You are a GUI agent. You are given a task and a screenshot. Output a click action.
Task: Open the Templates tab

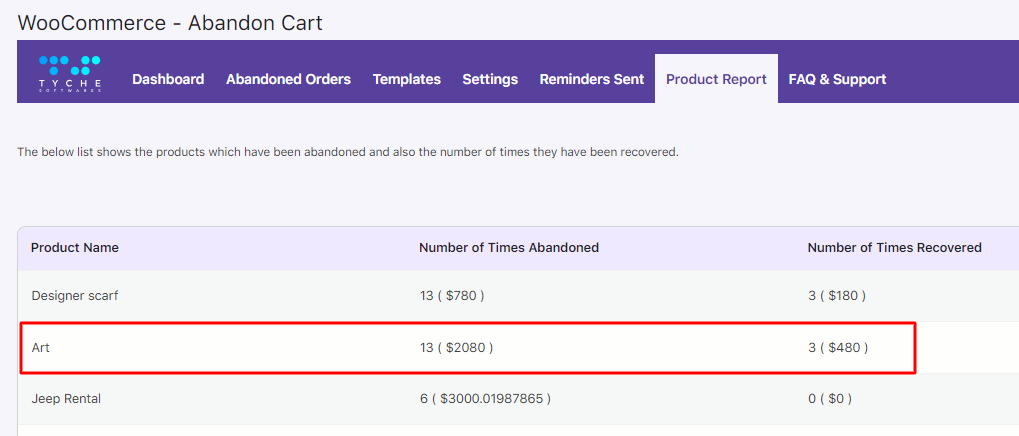(x=407, y=79)
